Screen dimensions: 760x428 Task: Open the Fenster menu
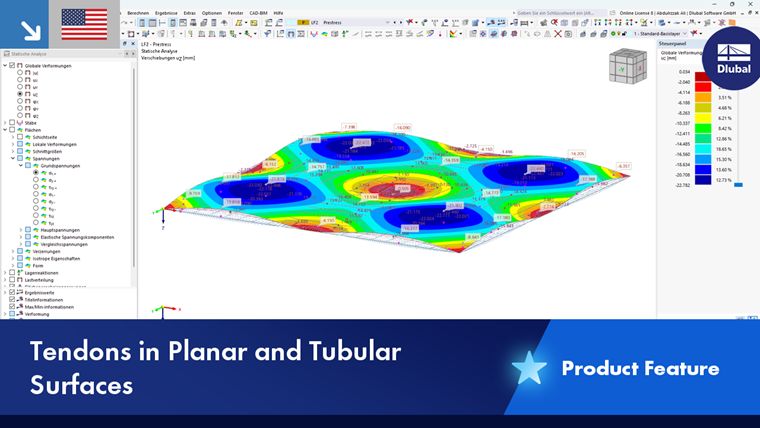coord(236,13)
